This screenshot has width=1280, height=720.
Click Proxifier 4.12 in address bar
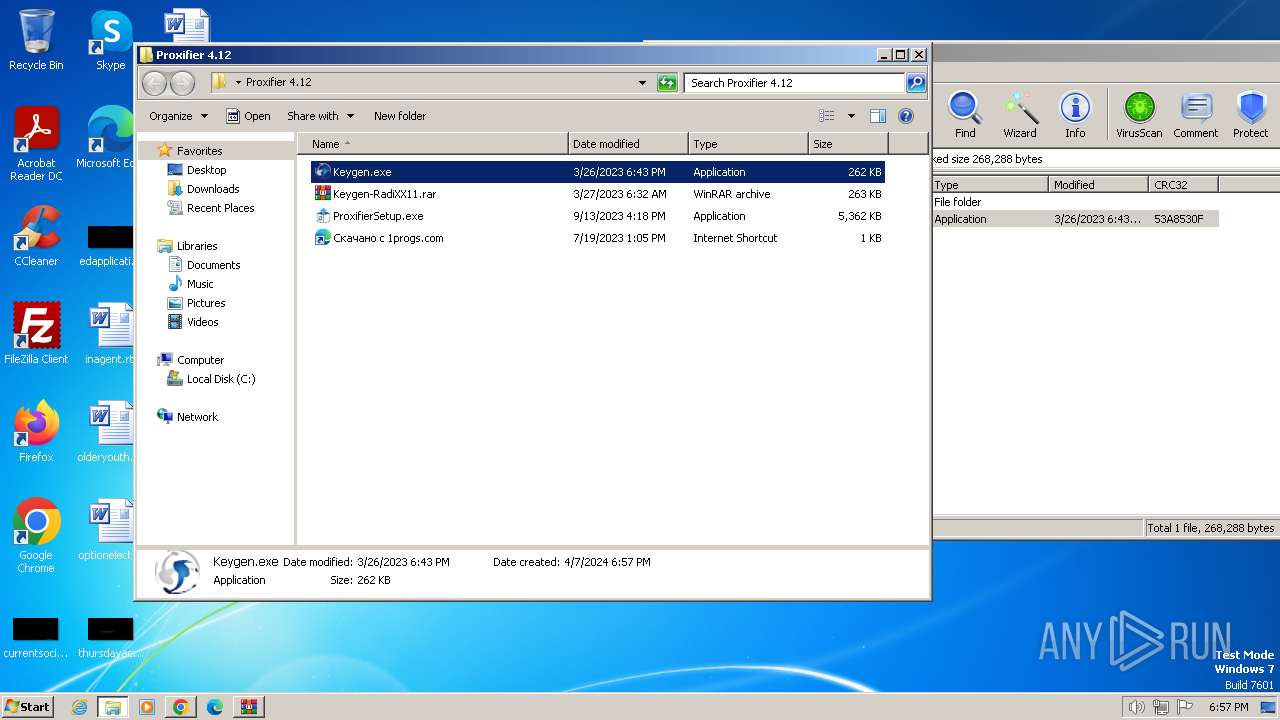click(279, 83)
